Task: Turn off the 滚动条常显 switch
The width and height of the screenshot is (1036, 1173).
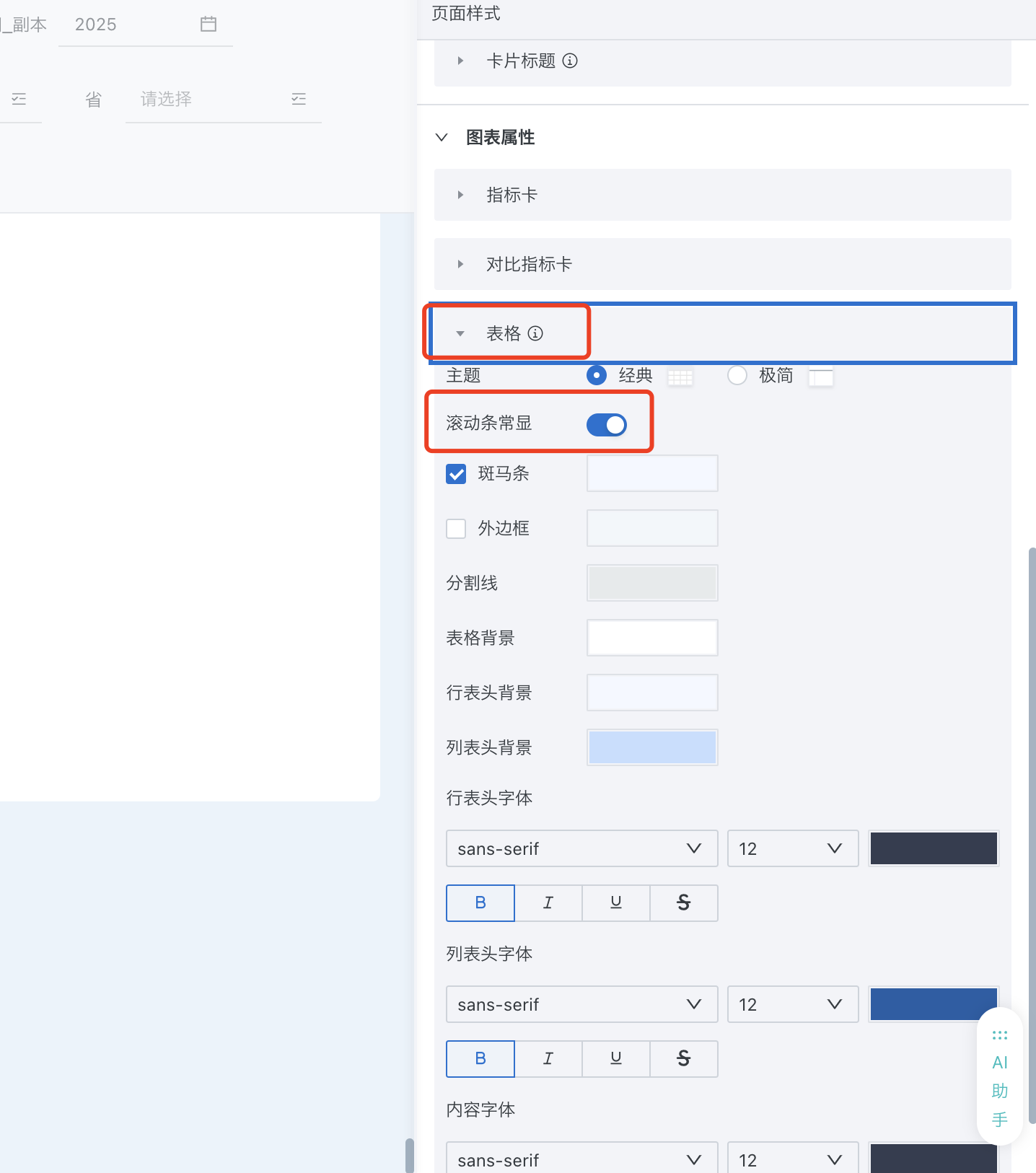Action: tap(607, 425)
